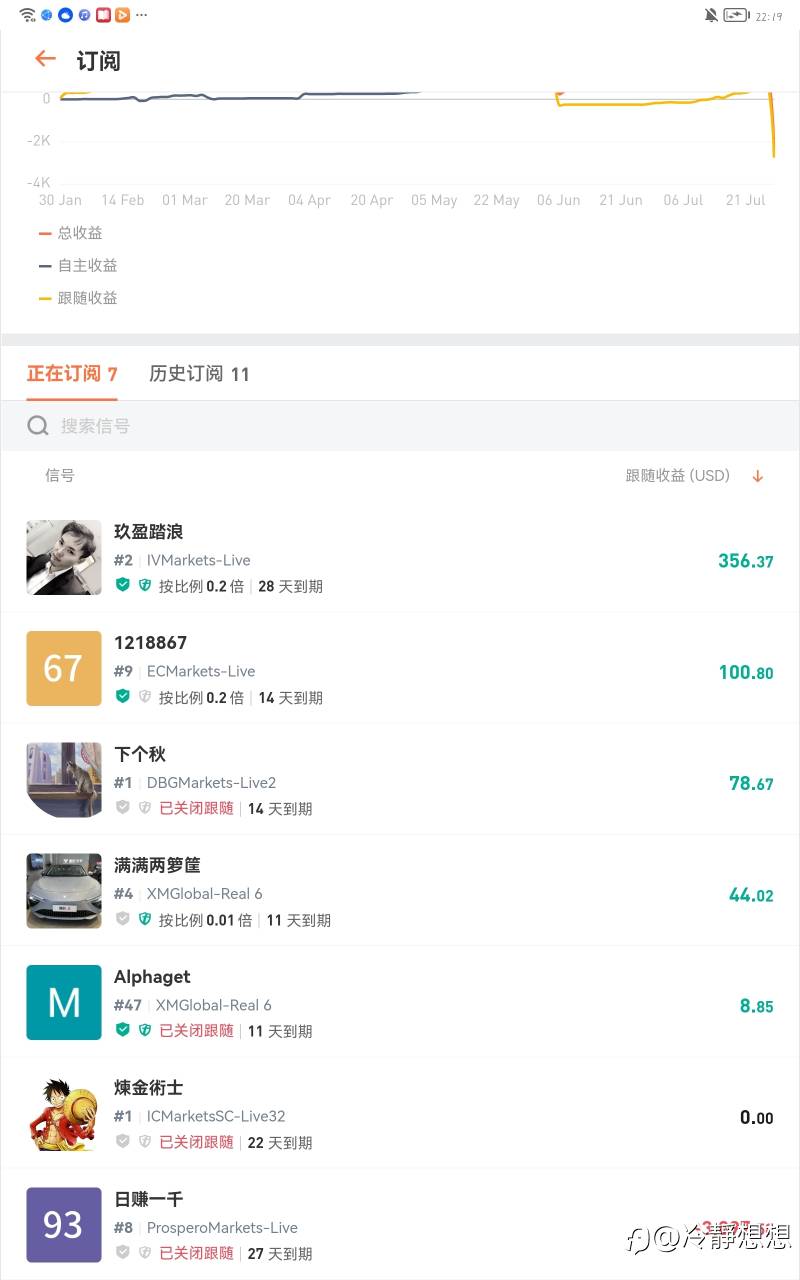Sort by follow profit arrow

point(757,476)
